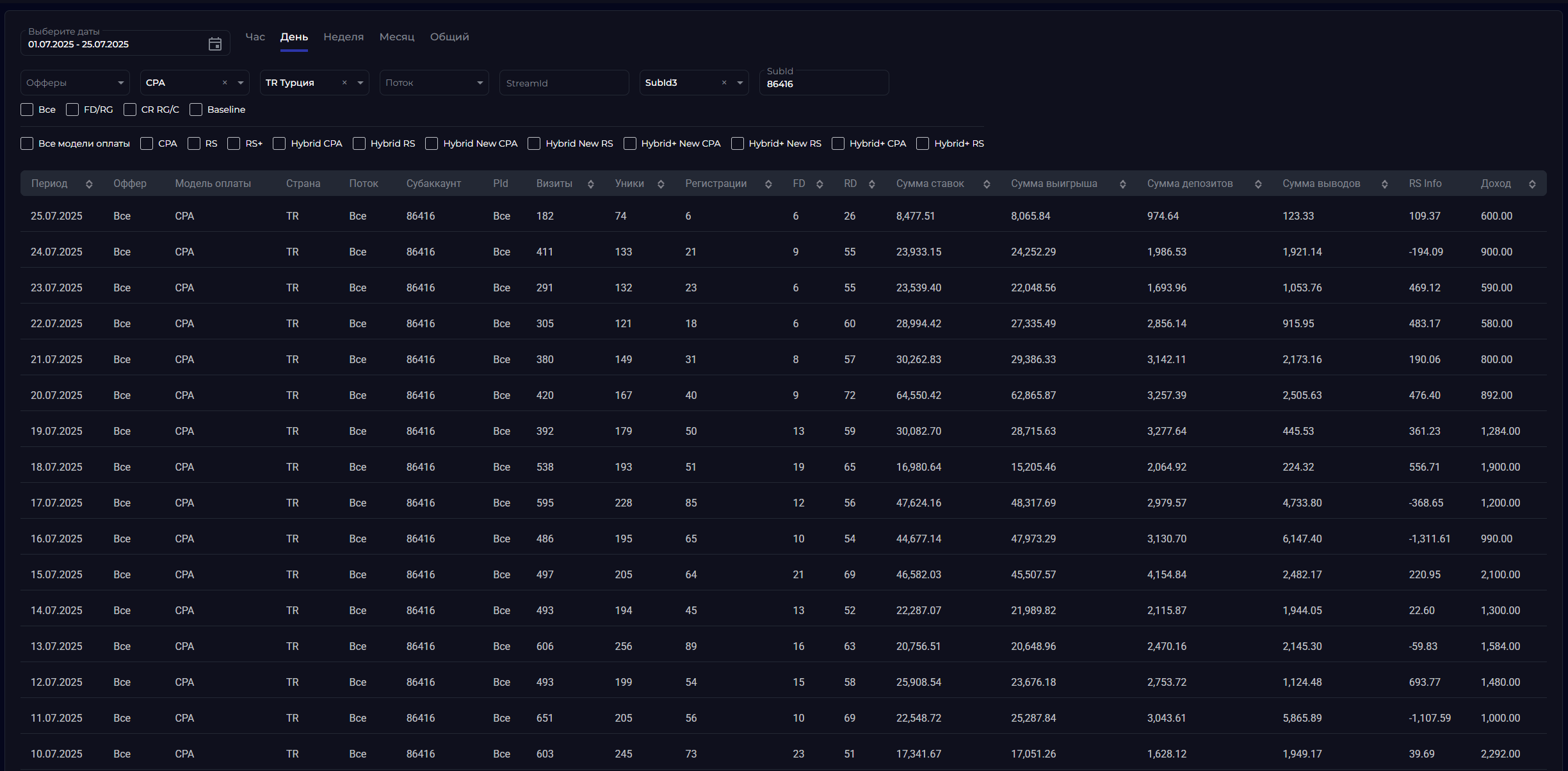Switch to the Неделя tab
Viewport: 1568px width, 771px height.
(343, 37)
